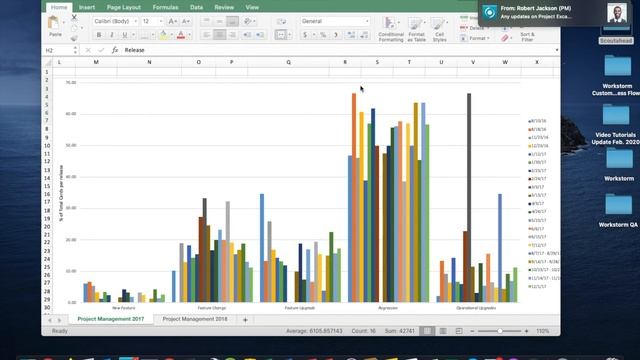Click the formula bar containing Release
The image size is (640, 360).
(x=338, y=50)
